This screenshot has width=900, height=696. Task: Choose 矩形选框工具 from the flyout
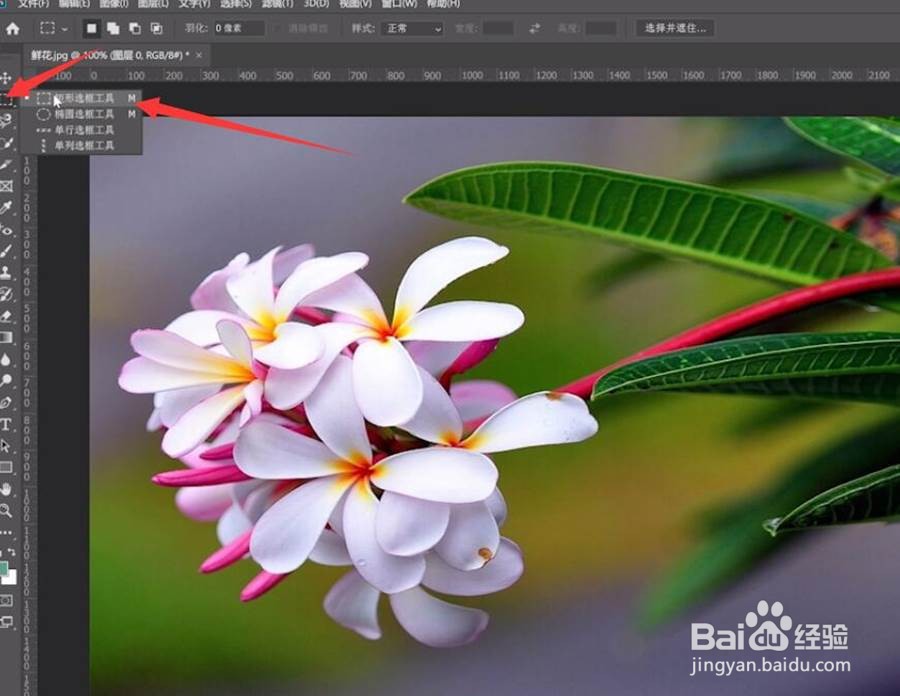tap(80, 98)
